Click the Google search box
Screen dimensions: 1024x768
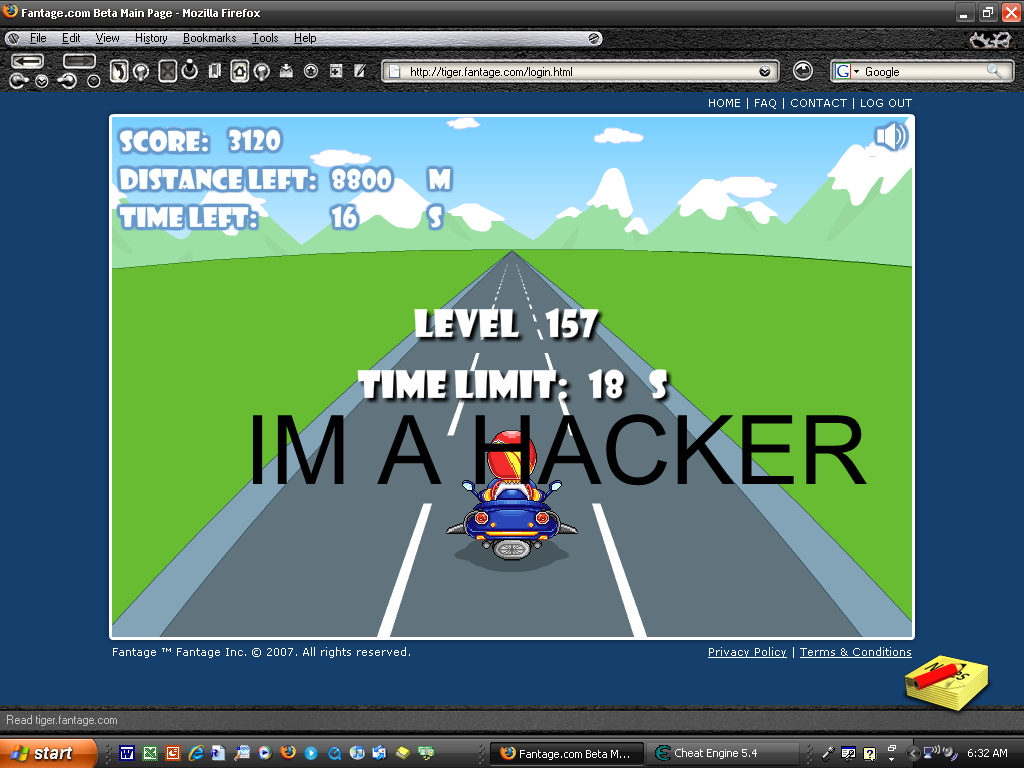pyautogui.click(x=922, y=72)
